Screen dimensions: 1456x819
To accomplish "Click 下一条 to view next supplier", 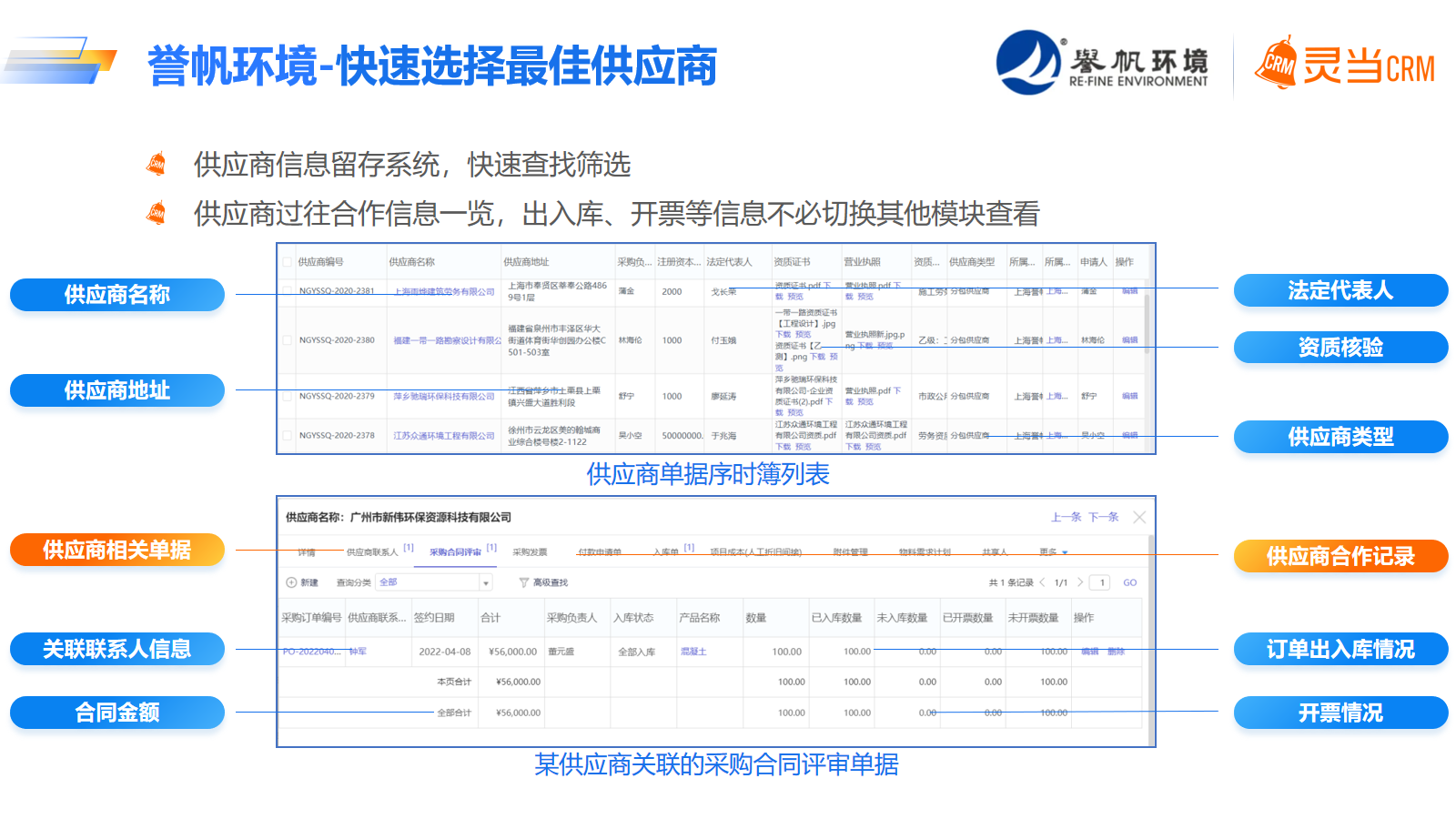I will pos(1103,517).
